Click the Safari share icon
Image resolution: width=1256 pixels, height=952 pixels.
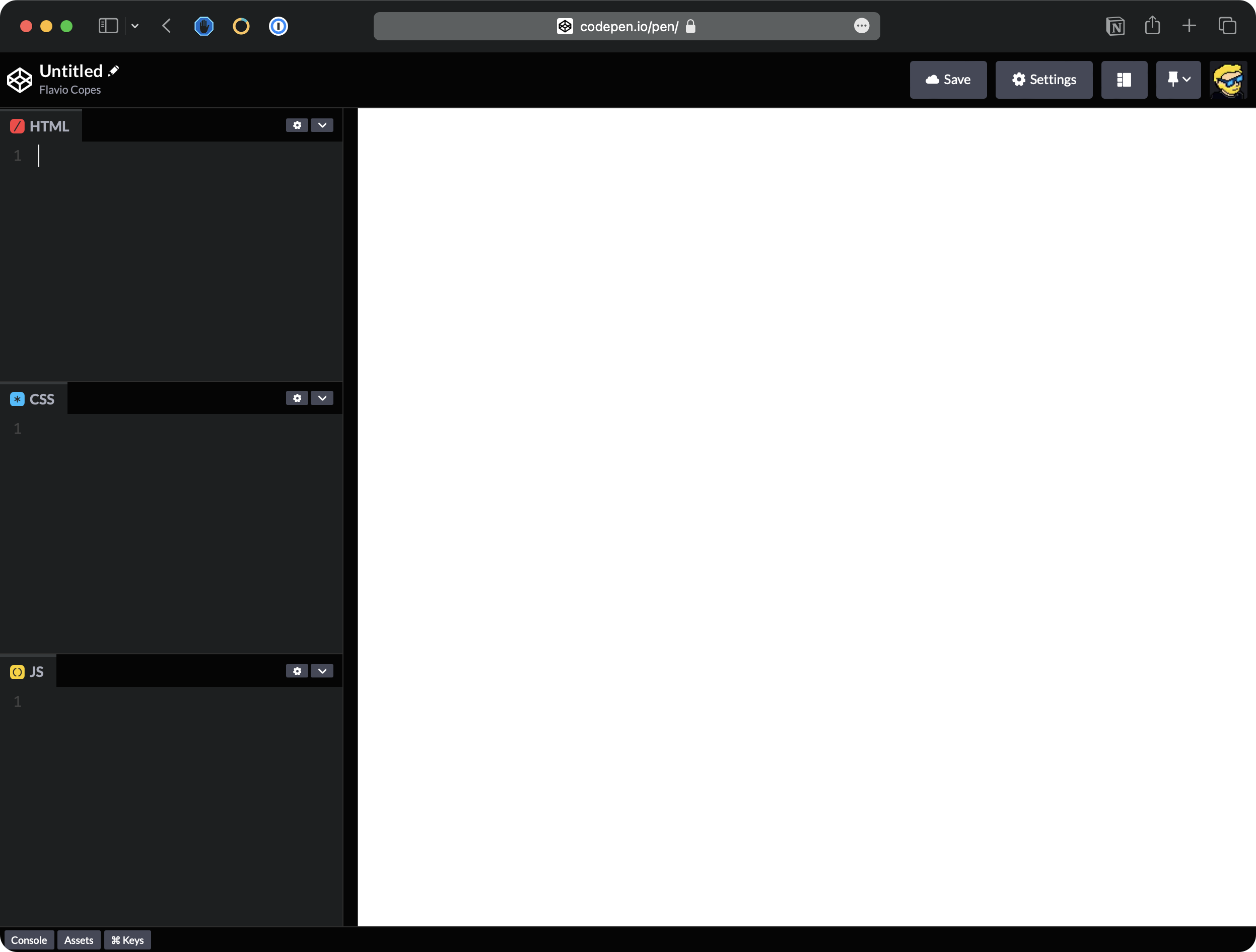tap(1152, 26)
